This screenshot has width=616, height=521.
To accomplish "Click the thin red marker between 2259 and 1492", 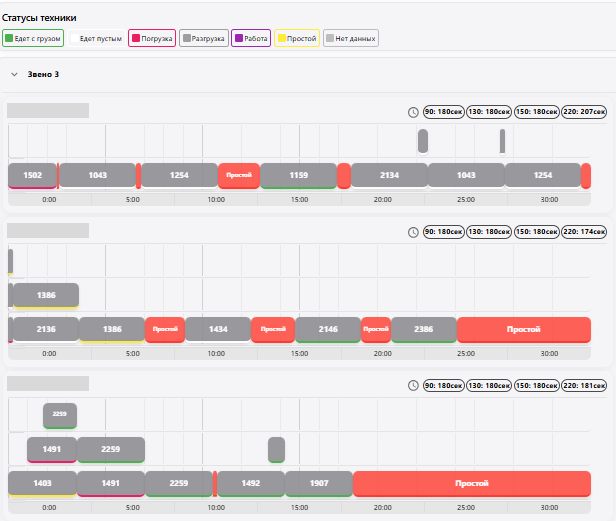I will [x=215, y=484].
